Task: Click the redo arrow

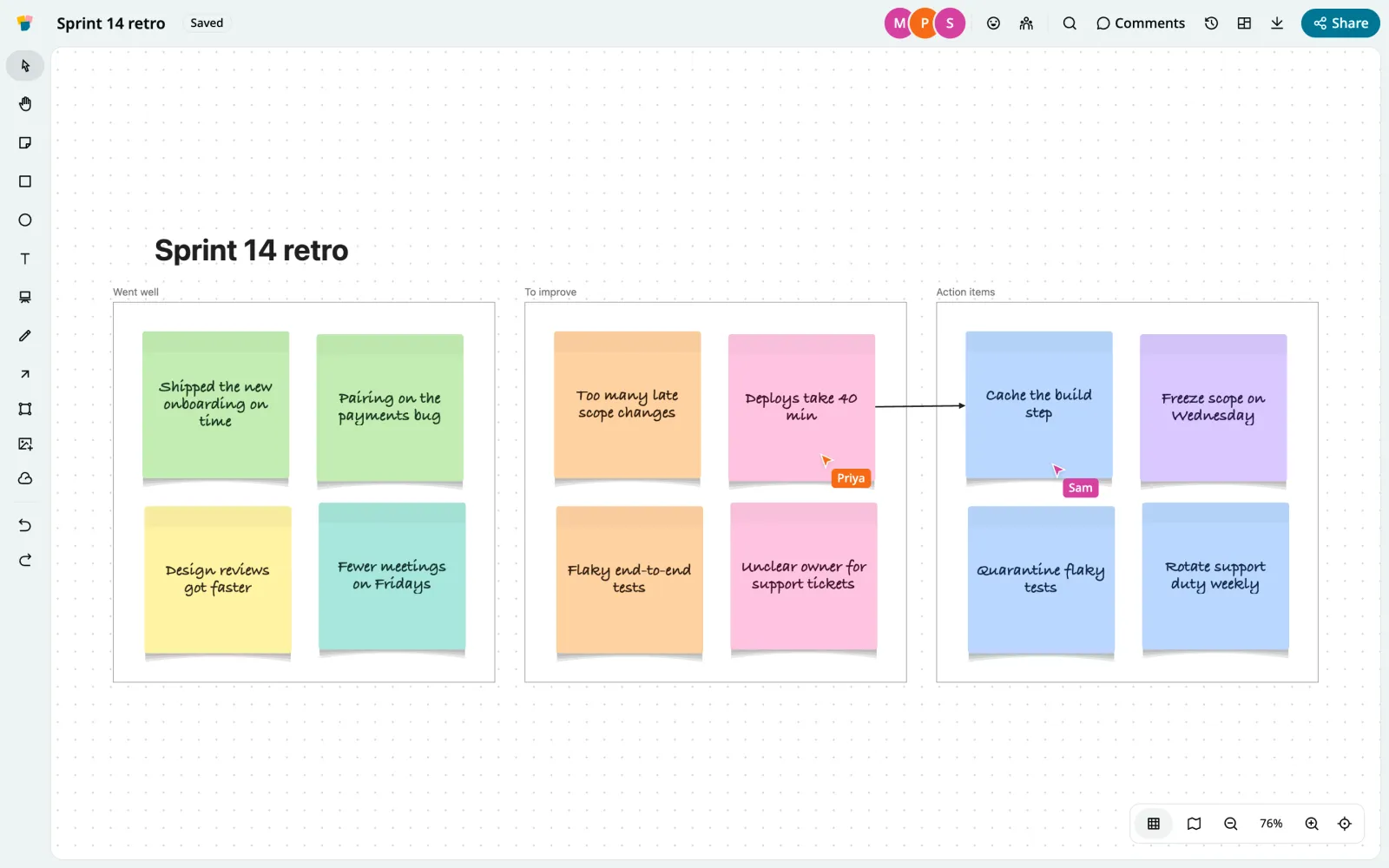Action: 25,560
